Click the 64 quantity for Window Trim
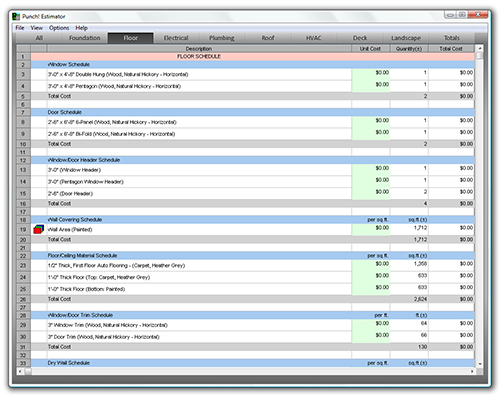Image resolution: width=500 pixels, height=395 pixels. pos(424,323)
